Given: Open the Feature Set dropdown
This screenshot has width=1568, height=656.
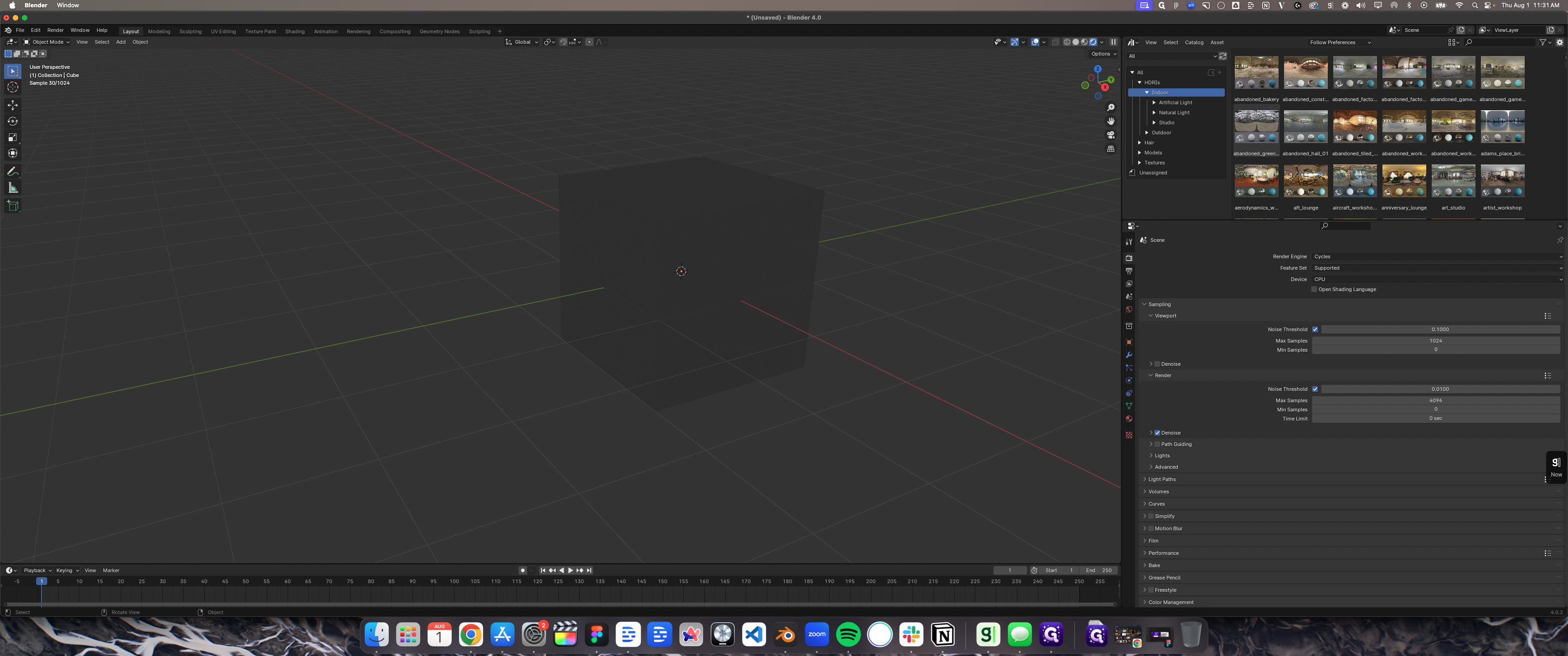Looking at the screenshot, I should [x=1438, y=268].
